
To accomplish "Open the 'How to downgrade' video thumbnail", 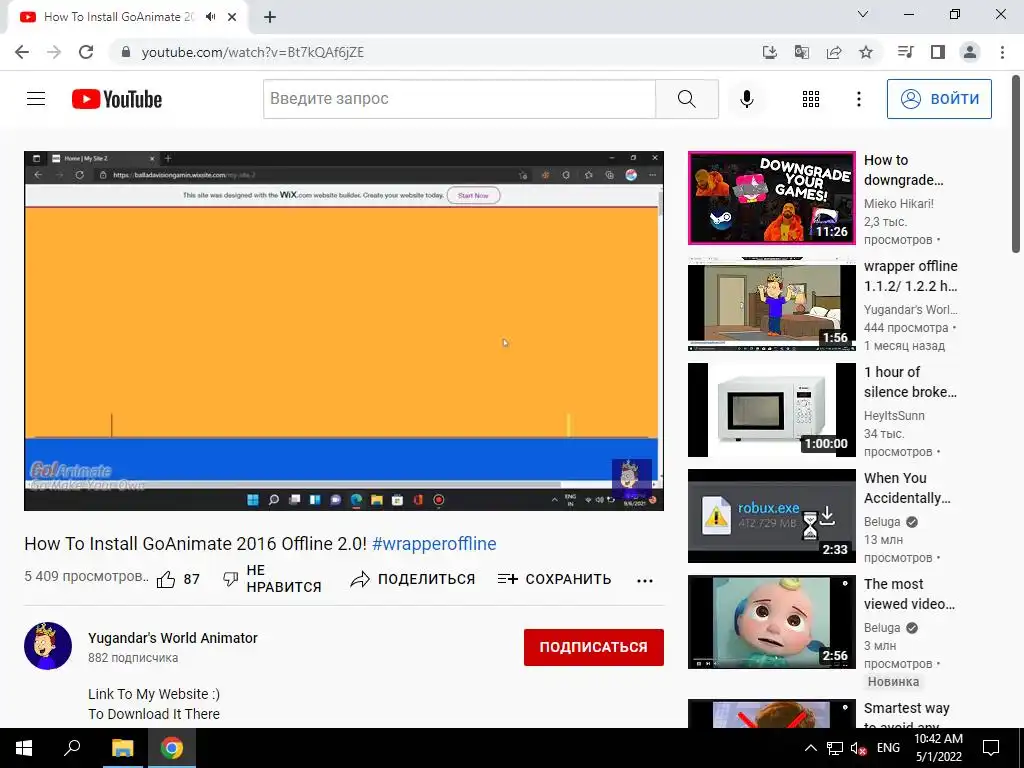I will (x=771, y=198).
